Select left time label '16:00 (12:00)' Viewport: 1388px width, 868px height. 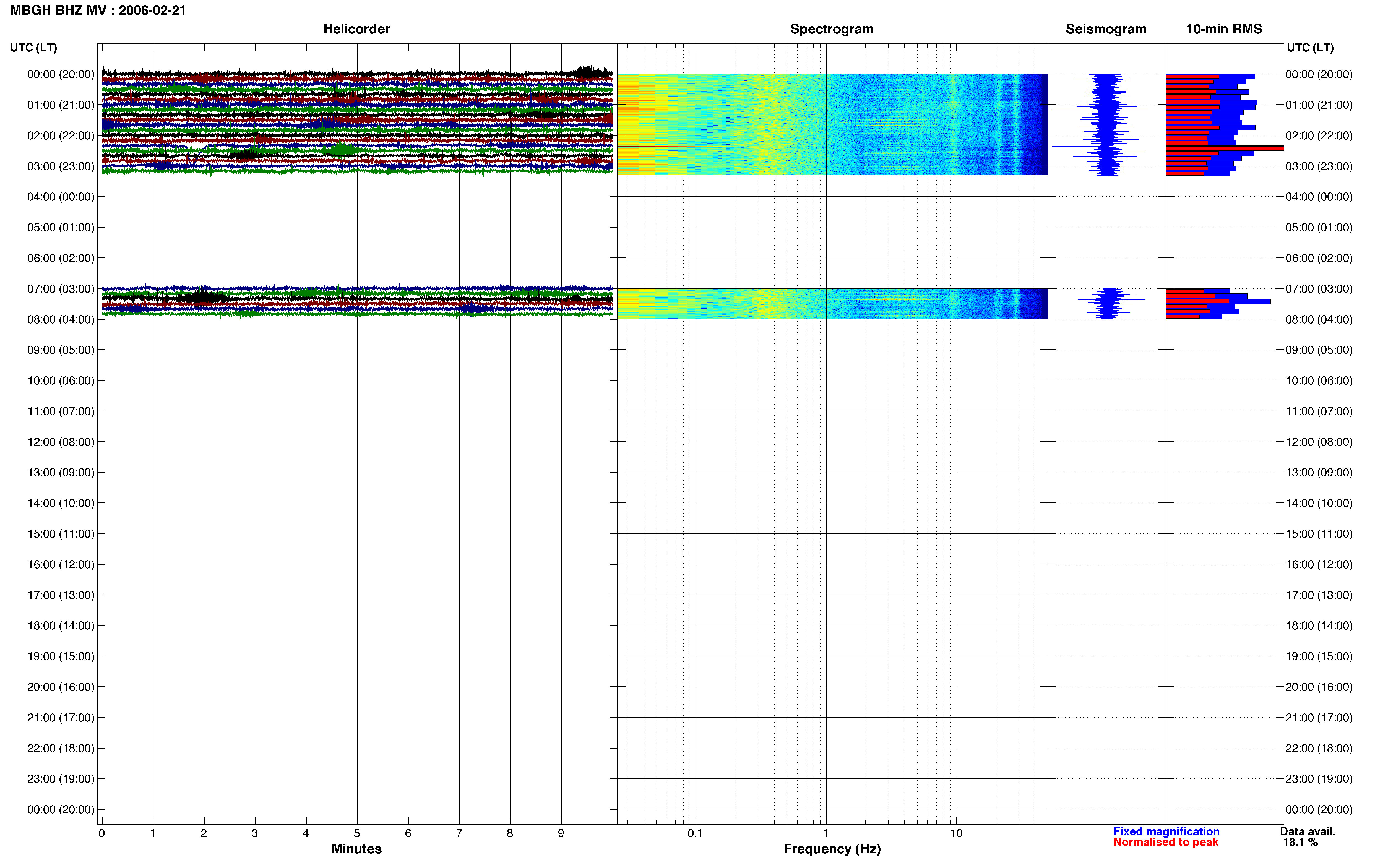click(x=61, y=565)
